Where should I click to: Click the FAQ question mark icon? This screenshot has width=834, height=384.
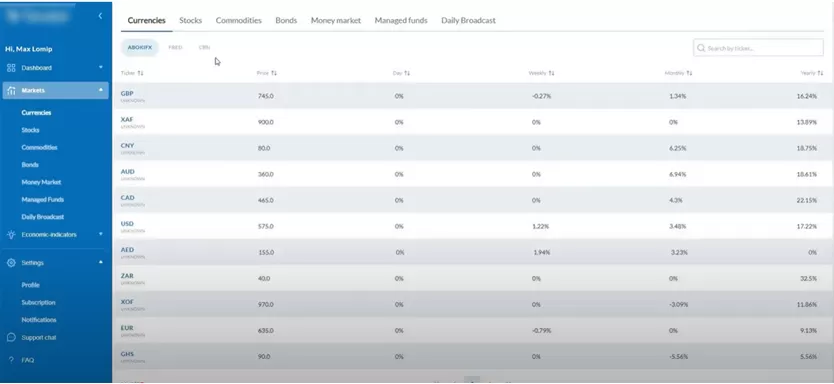click(11, 360)
